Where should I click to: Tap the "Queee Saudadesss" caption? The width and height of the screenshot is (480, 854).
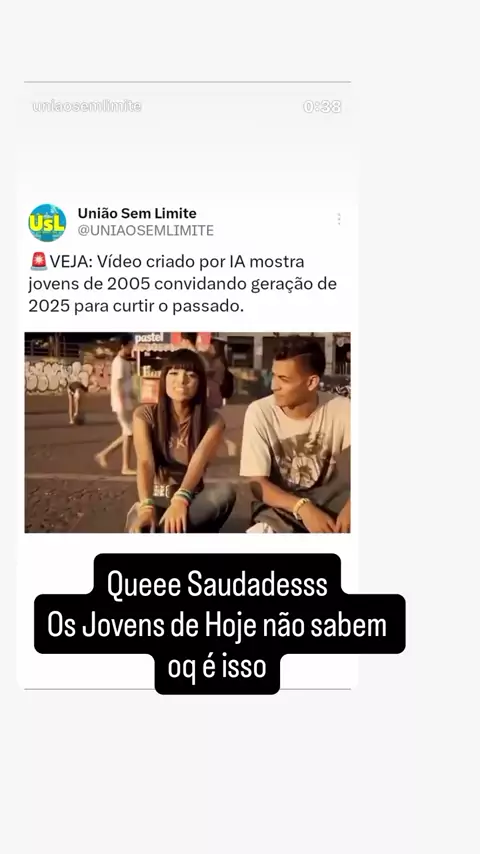coord(217,584)
